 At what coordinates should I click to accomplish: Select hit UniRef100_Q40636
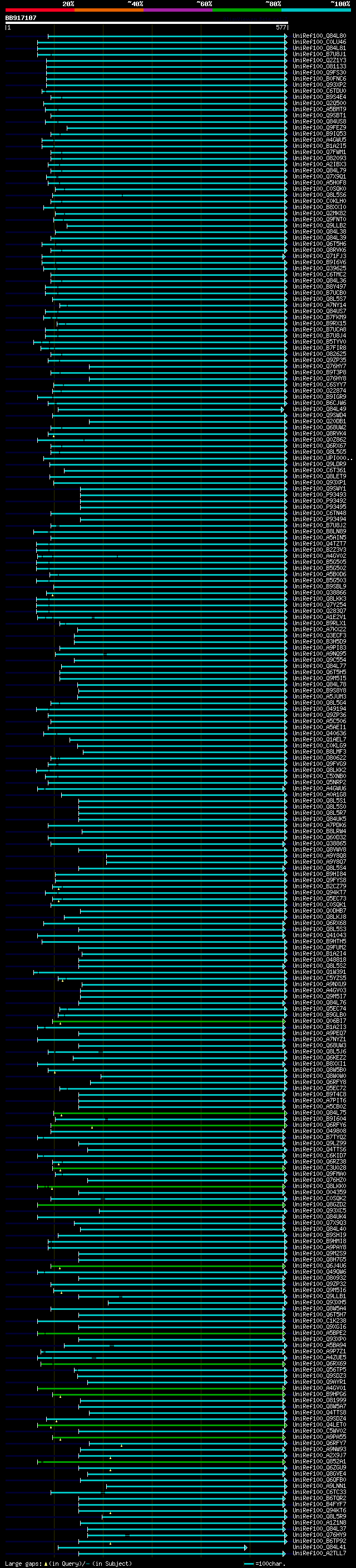[x=319, y=733]
